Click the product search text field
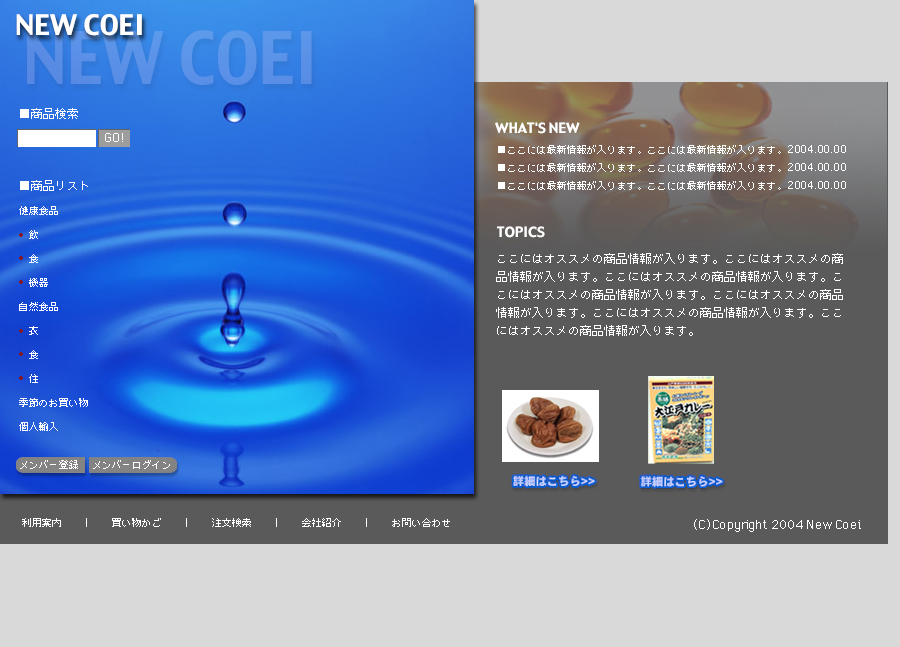 57,139
